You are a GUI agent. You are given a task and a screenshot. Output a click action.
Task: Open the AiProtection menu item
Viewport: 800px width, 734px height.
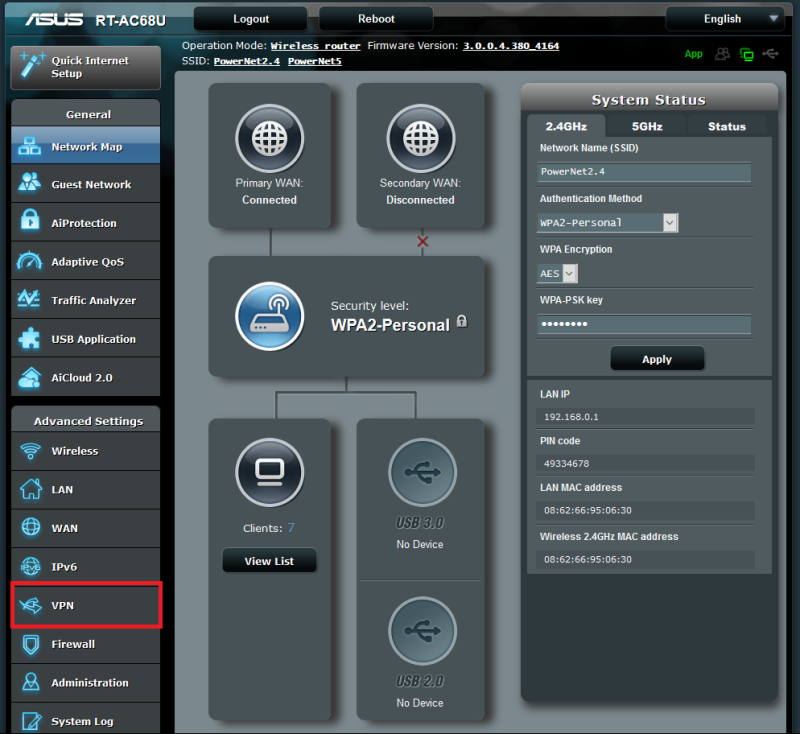[86, 223]
